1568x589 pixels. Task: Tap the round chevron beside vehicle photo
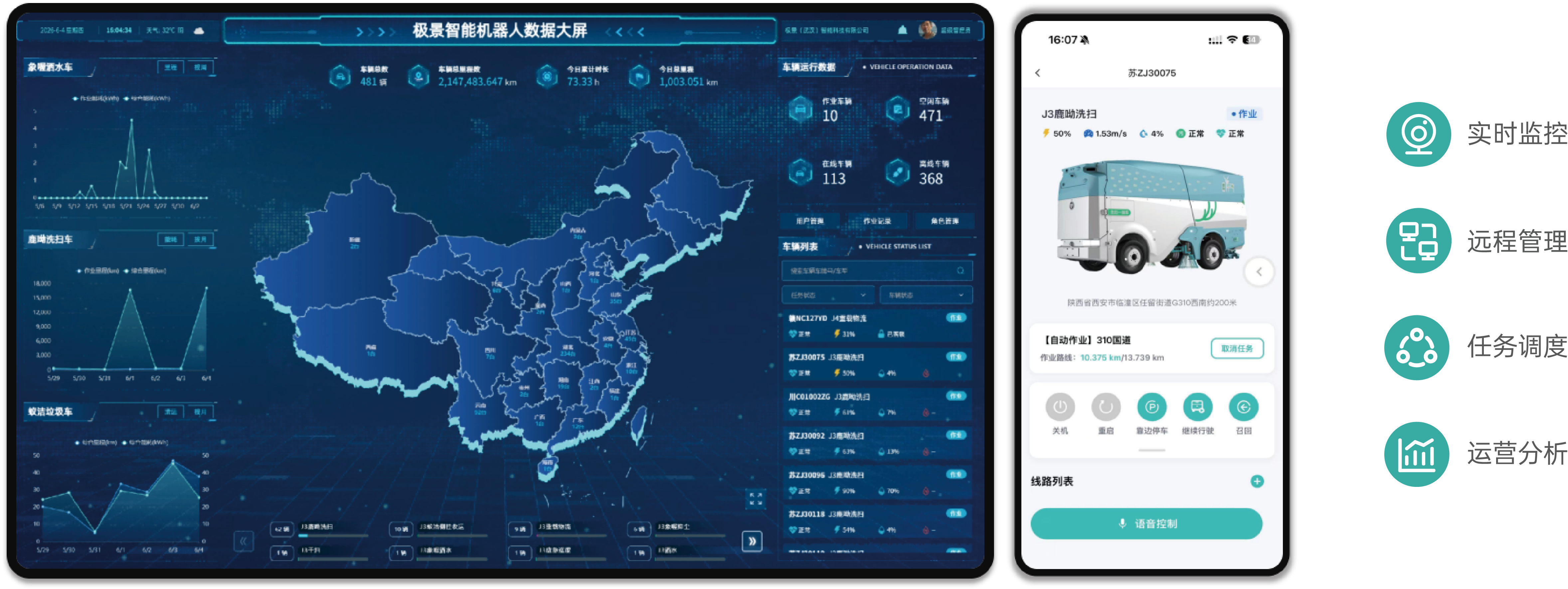point(1259,271)
